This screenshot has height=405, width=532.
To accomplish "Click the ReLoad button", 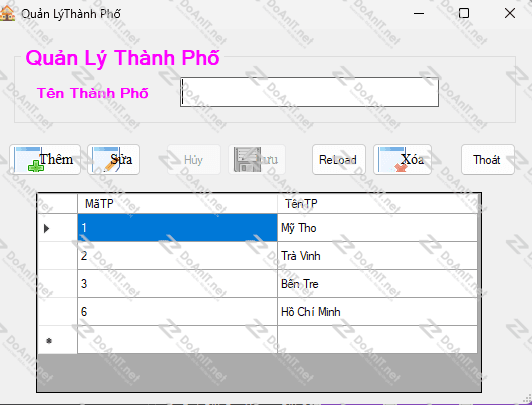I will [x=339, y=159].
